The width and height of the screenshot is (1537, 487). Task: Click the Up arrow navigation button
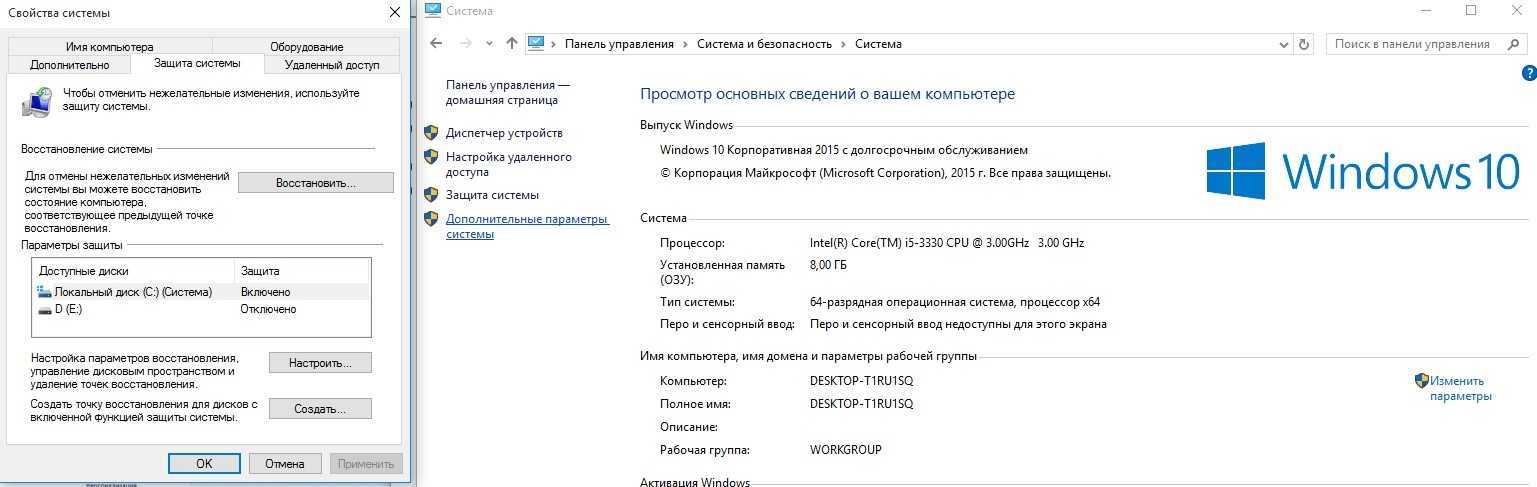pos(512,44)
